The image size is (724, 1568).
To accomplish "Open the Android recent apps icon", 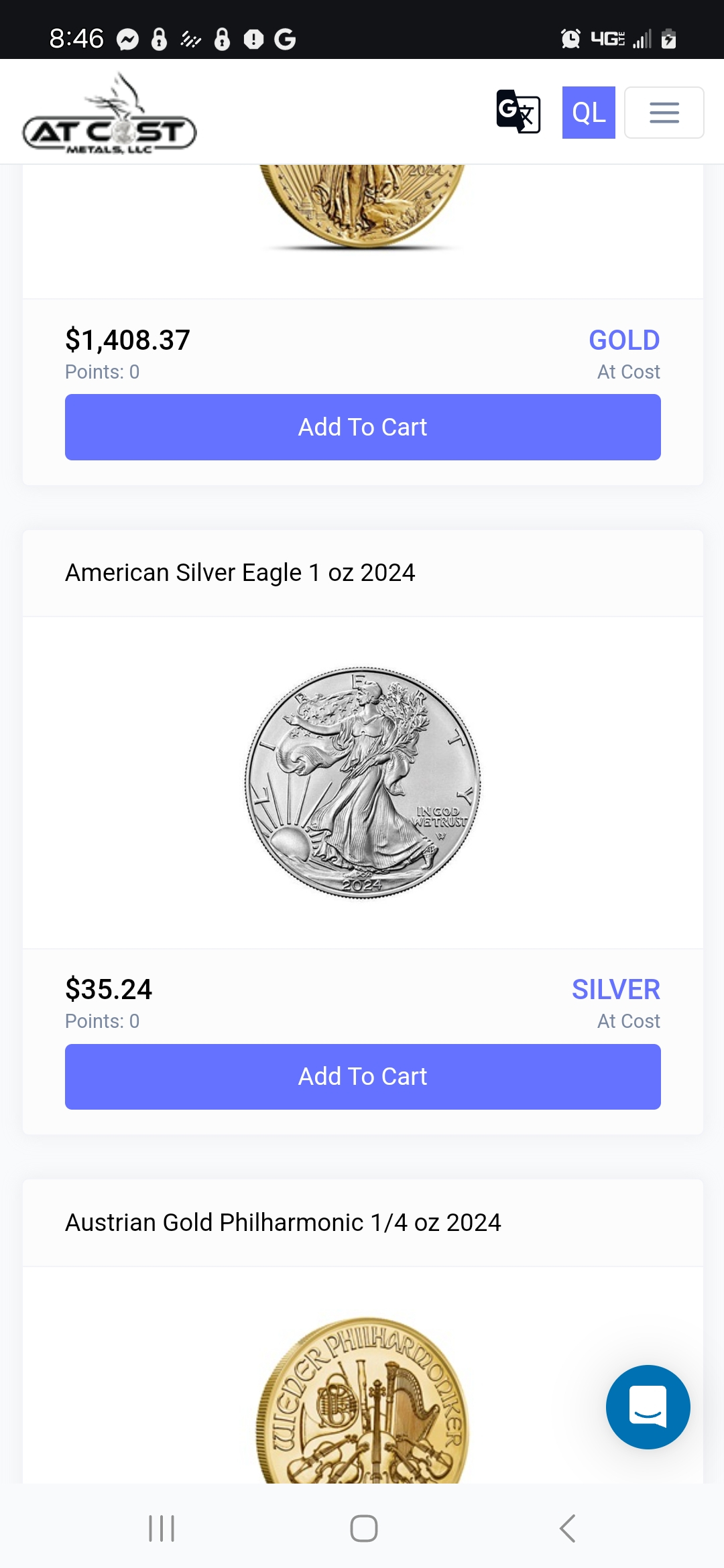I will (x=162, y=1528).
